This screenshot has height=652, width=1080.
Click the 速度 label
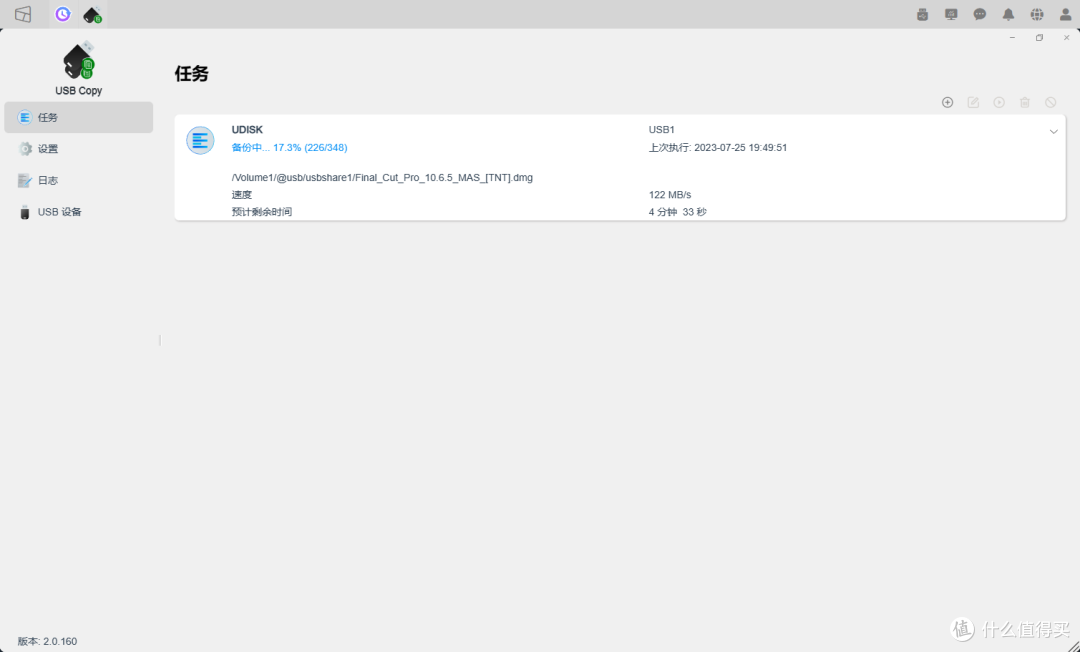point(242,195)
